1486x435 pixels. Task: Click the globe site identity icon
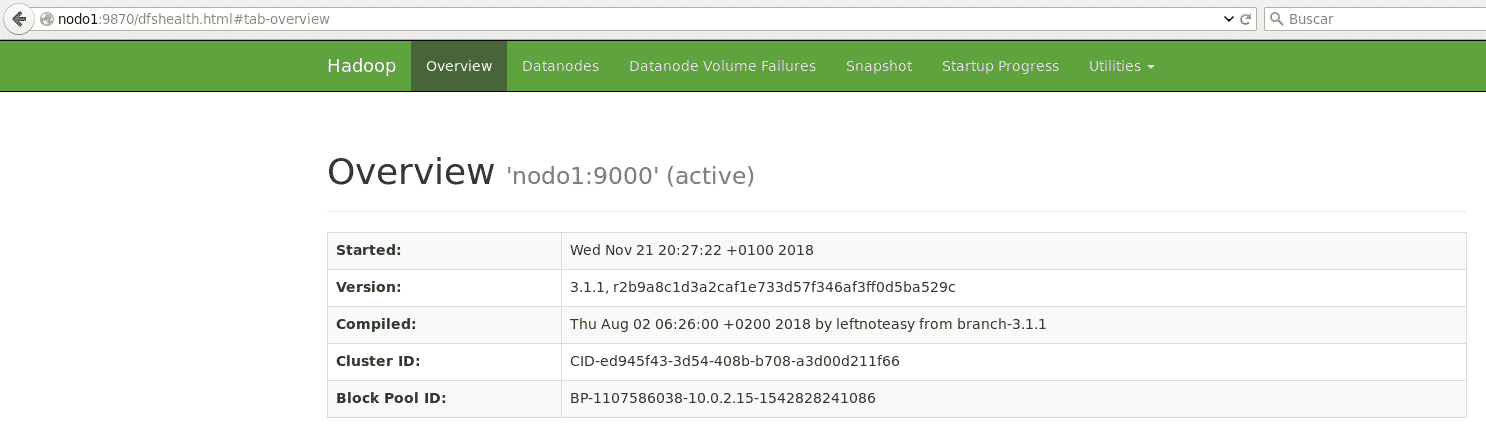pos(46,19)
